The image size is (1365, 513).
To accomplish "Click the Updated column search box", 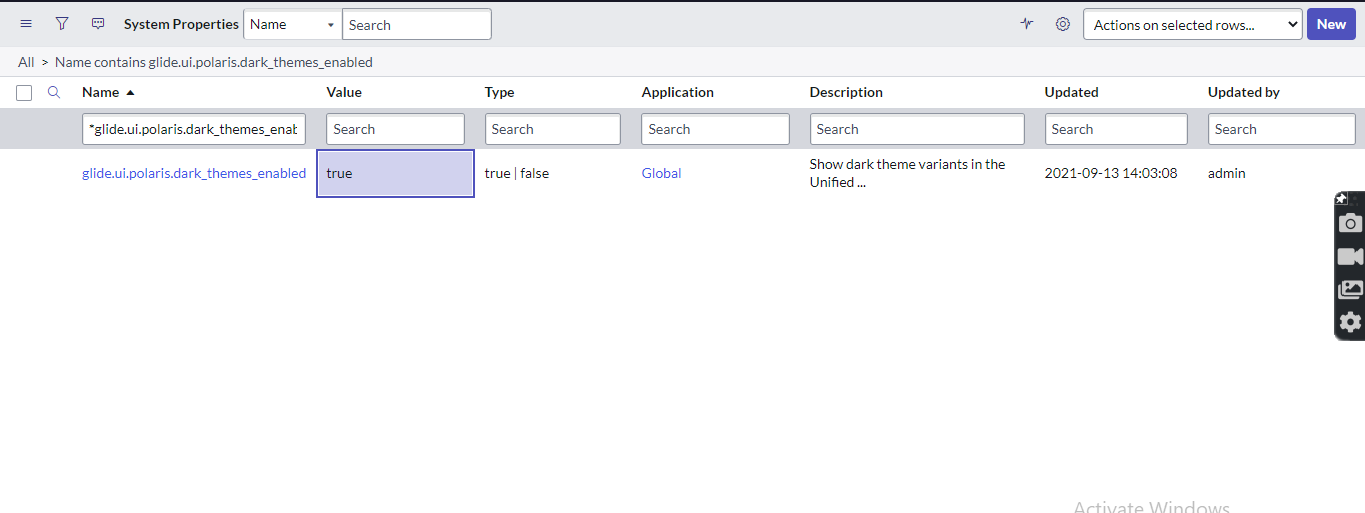I will pyautogui.click(x=1116, y=129).
